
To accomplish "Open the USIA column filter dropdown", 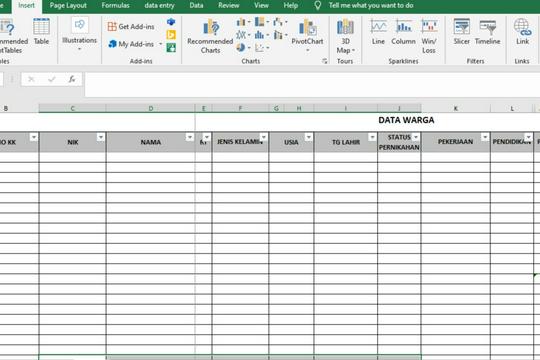I will [309, 137].
